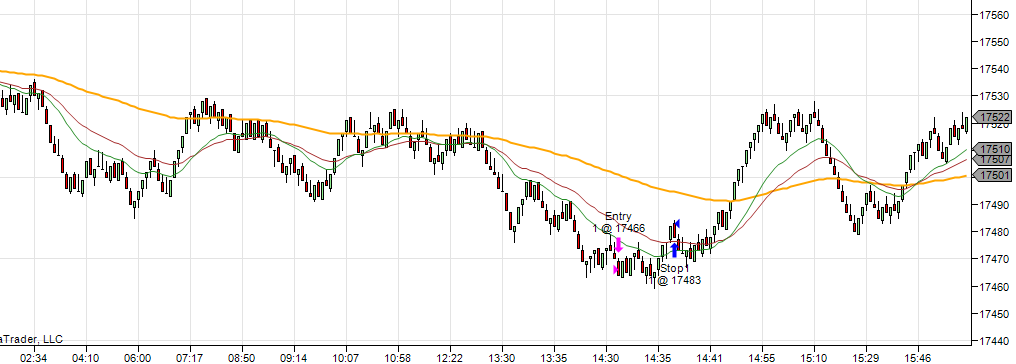
Task: Click the 08:50 time axis label
Action: 242,358
